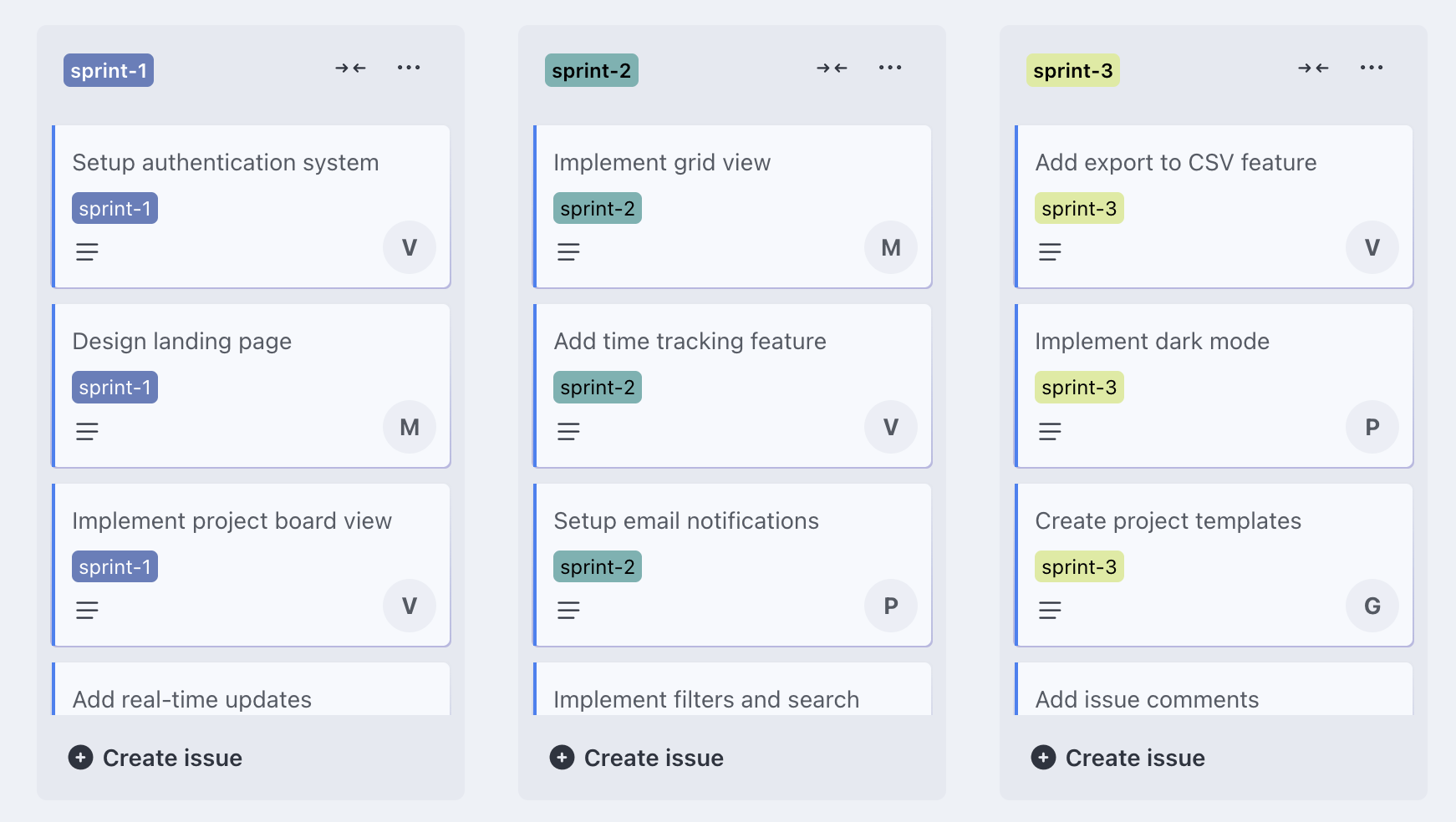Open the sprint-1 column options menu
This screenshot has height=822, width=1456.
pos(409,68)
